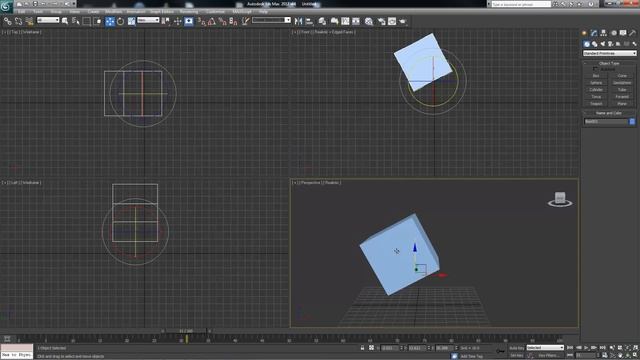This screenshot has height=360, width=640.
Task: Open the Named Selection Sets dropdown
Action: pyautogui.click(x=271, y=20)
